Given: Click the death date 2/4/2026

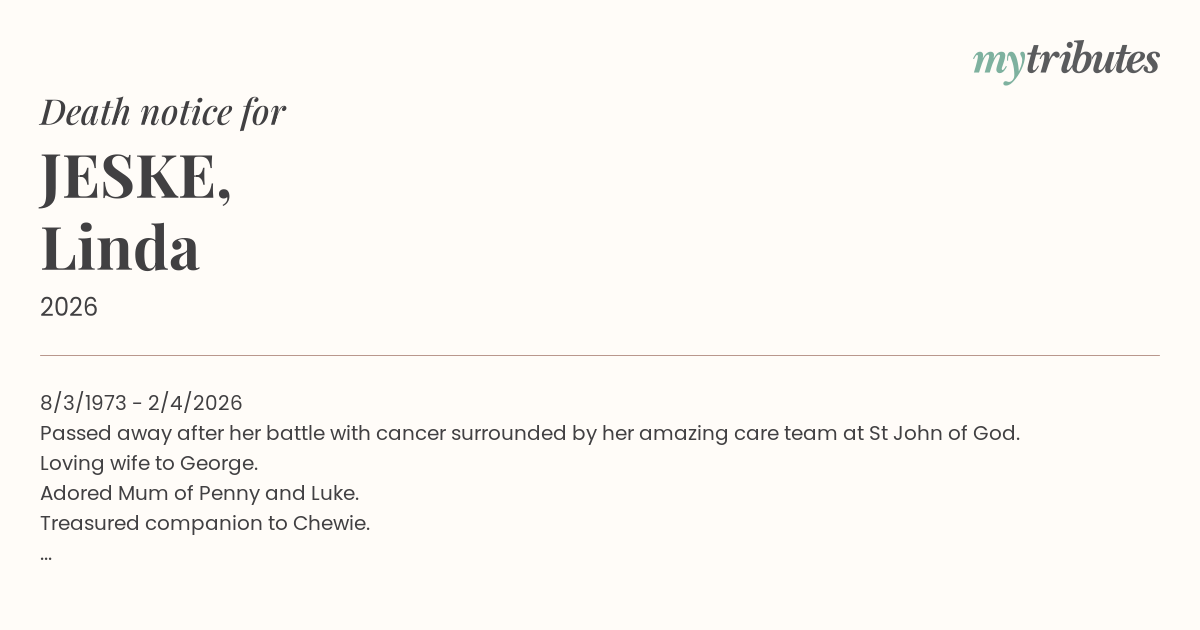Looking at the screenshot, I should [x=195, y=403].
